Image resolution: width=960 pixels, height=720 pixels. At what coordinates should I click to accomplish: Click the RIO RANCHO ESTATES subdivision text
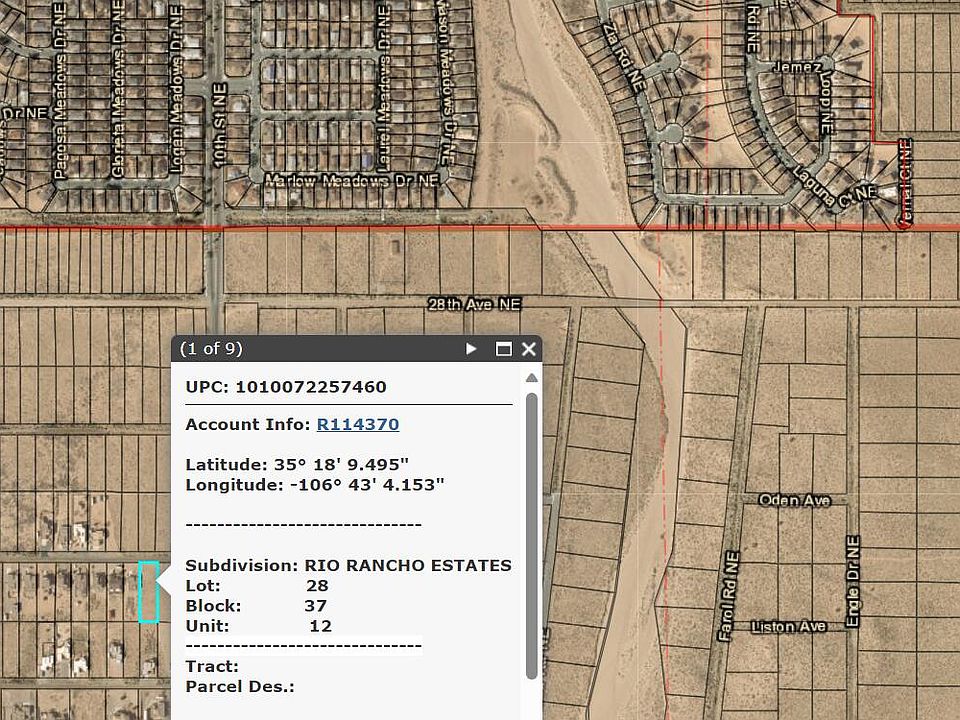(407, 566)
